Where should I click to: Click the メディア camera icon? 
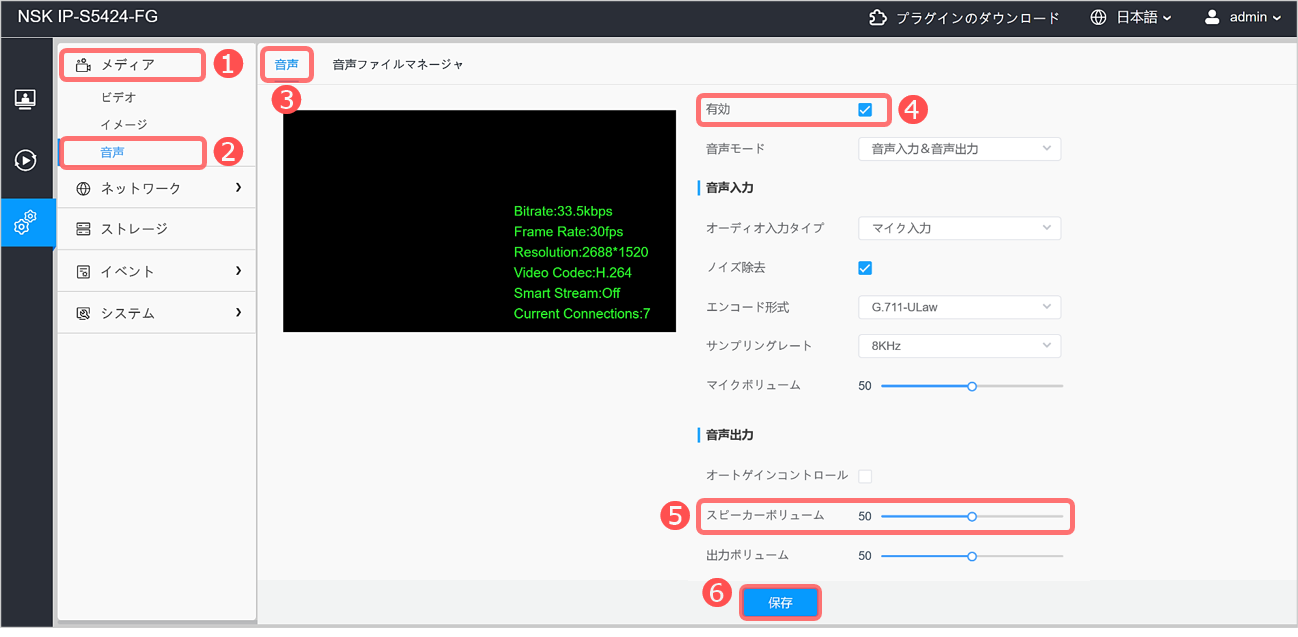pyautogui.click(x=83, y=65)
